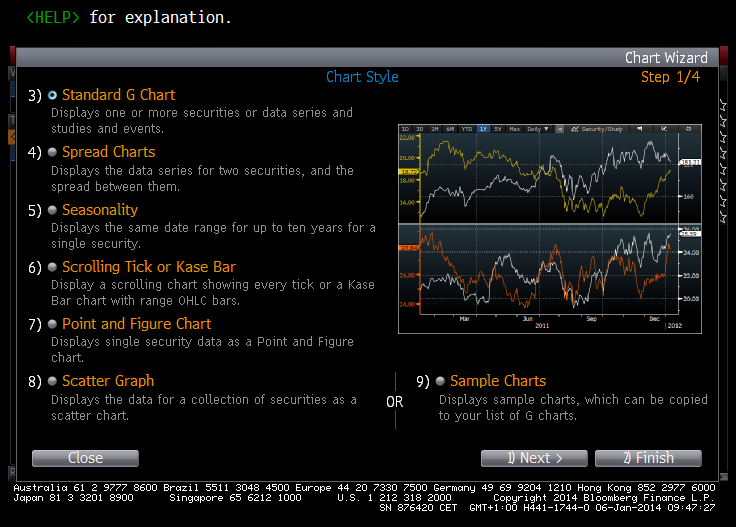Click 'Copyright 2014 Bloomberg Finance L.P.' footer
Image resolution: width=736 pixels, height=527 pixels.
point(604,497)
